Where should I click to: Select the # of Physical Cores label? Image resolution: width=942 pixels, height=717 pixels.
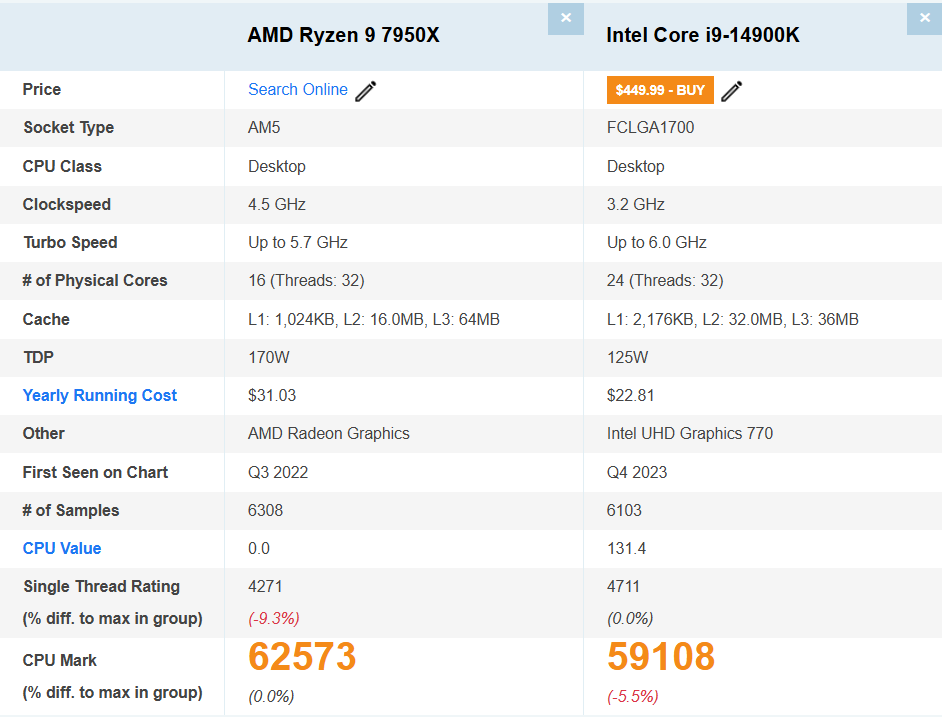[x=95, y=281]
